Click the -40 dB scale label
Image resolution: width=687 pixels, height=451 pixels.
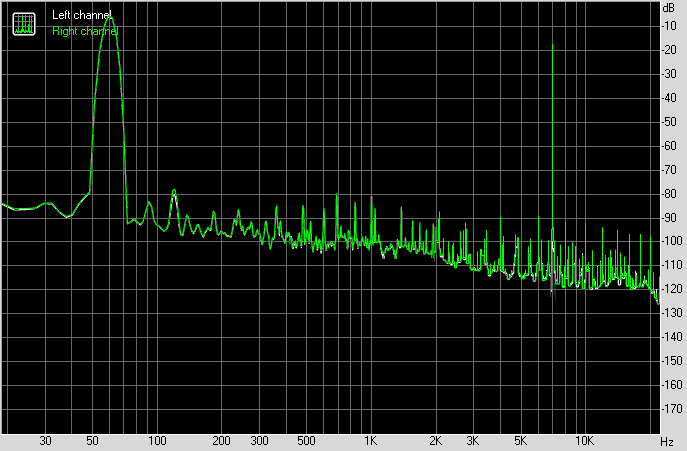[669, 98]
